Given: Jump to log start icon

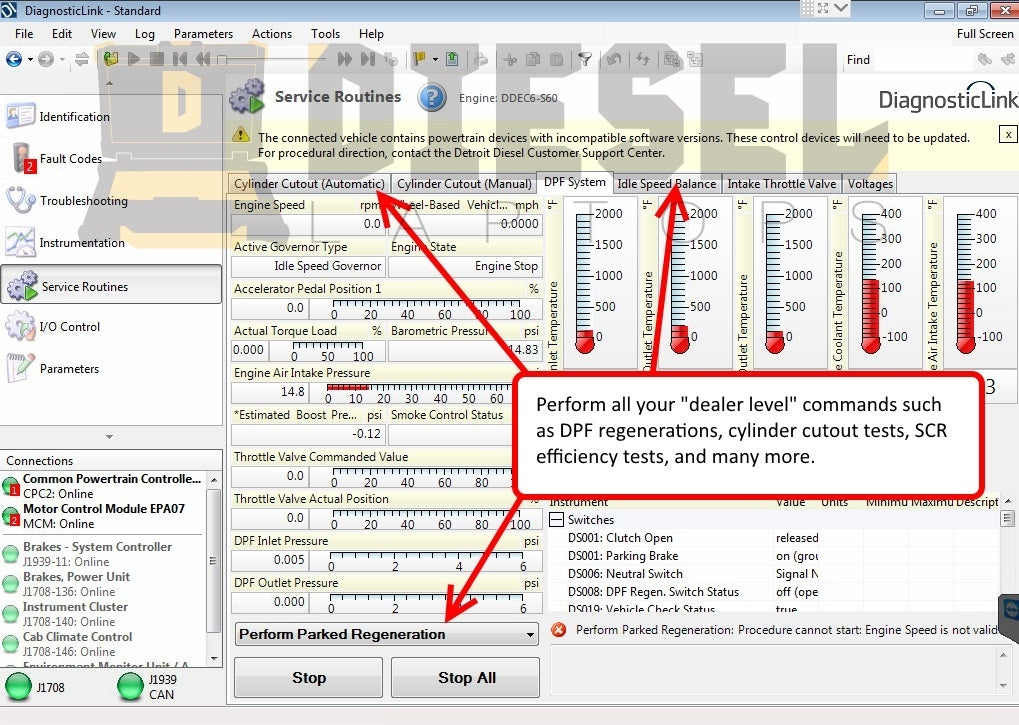Looking at the screenshot, I should coord(180,59).
